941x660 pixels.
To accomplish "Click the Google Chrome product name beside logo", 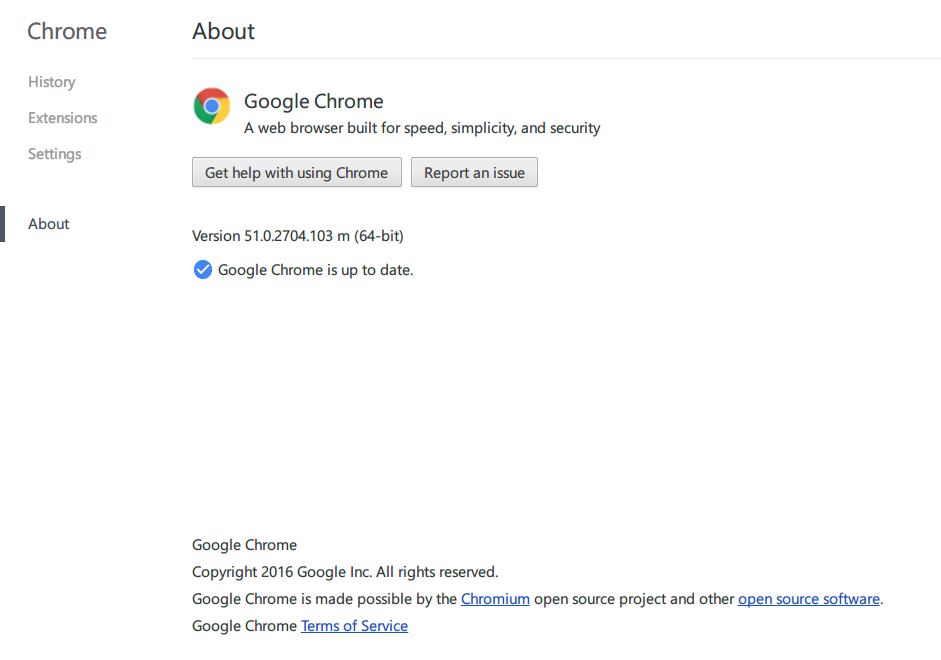I will [x=313, y=101].
